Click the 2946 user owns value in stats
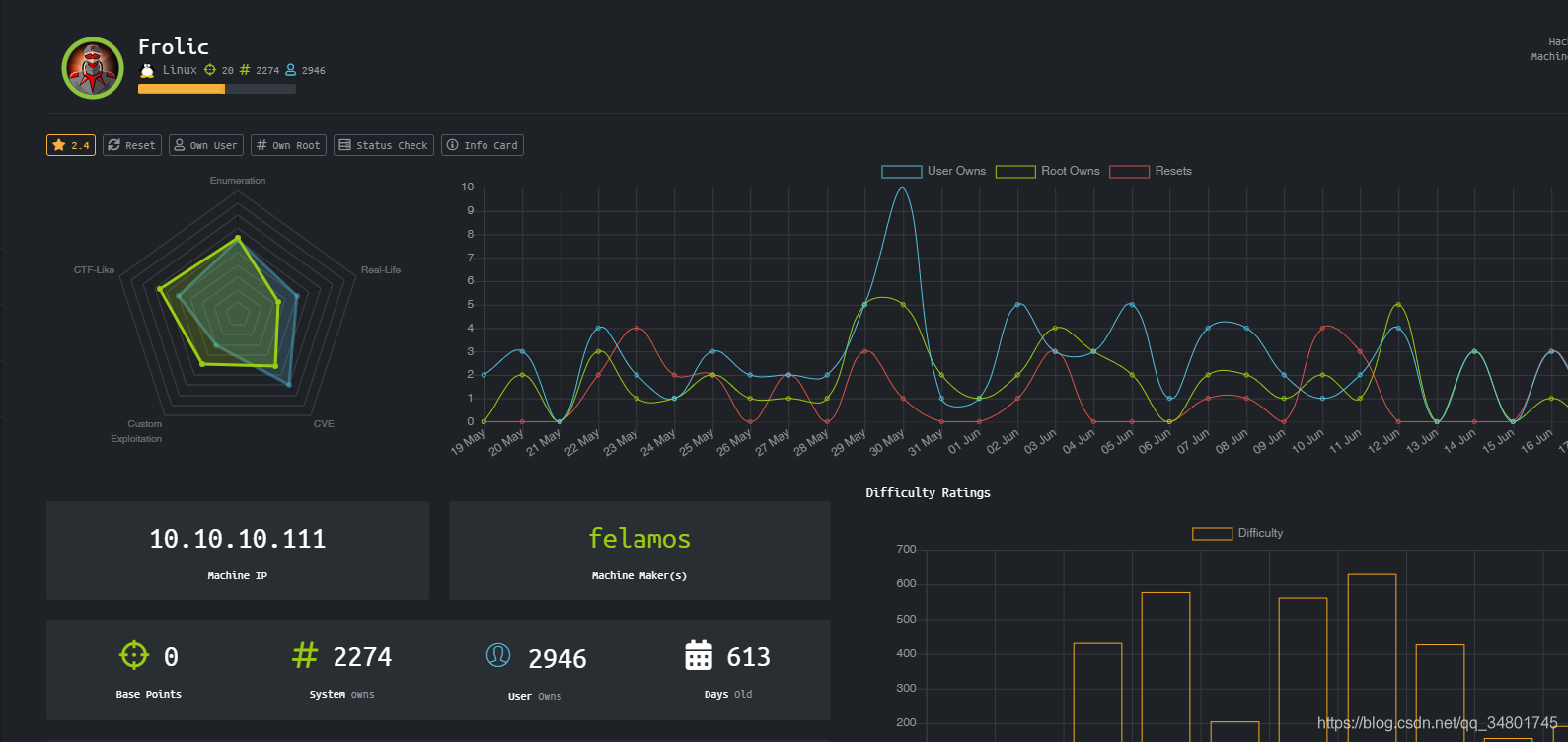The image size is (1568, 742). [x=558, y=659]
